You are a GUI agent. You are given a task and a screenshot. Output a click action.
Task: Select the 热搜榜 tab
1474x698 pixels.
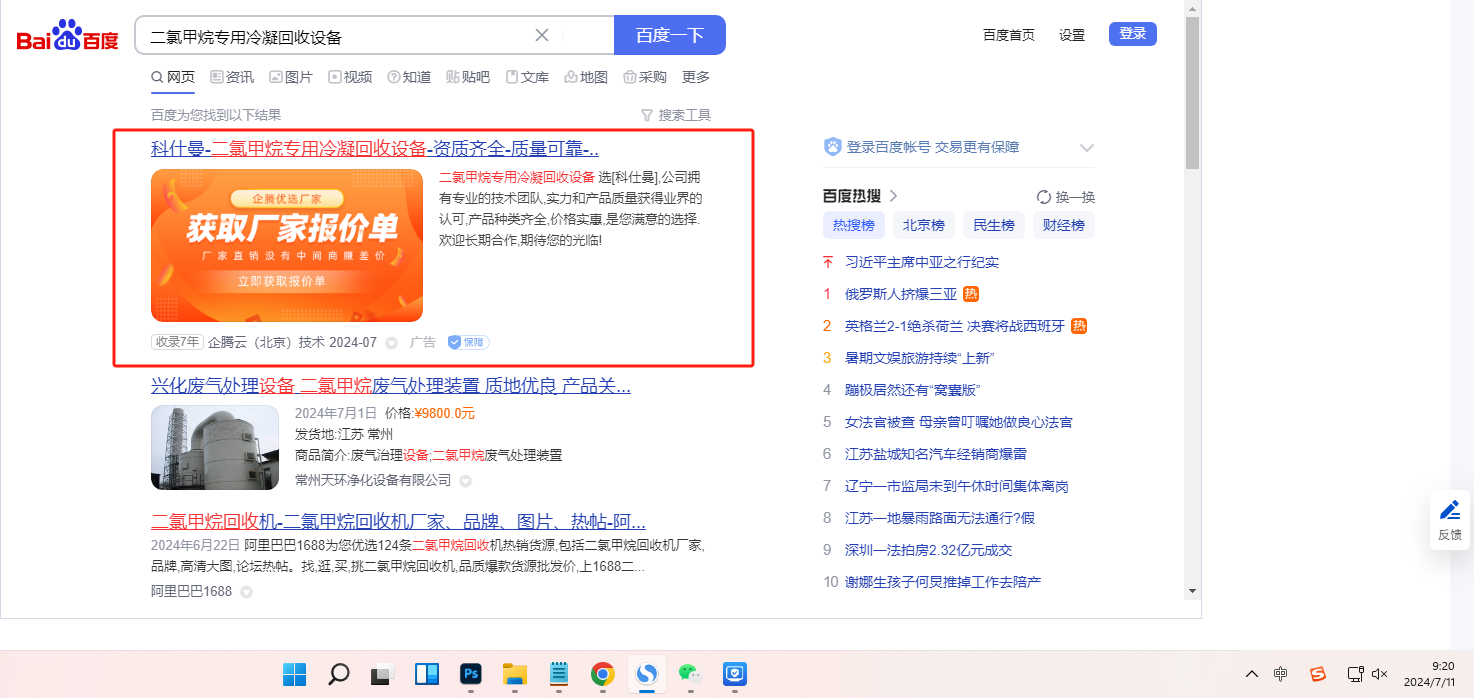pyautogui.click(x=854, y=225)
